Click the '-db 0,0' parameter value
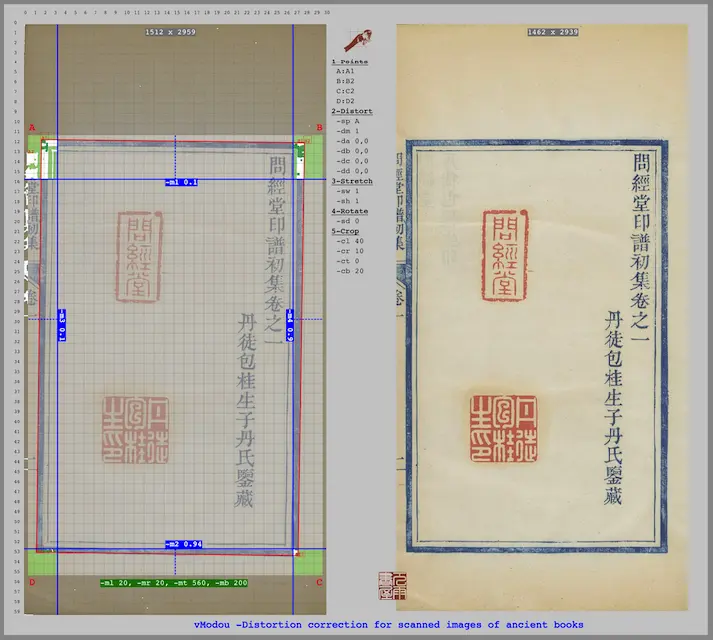713x640 pixels. tap(352, 151)
